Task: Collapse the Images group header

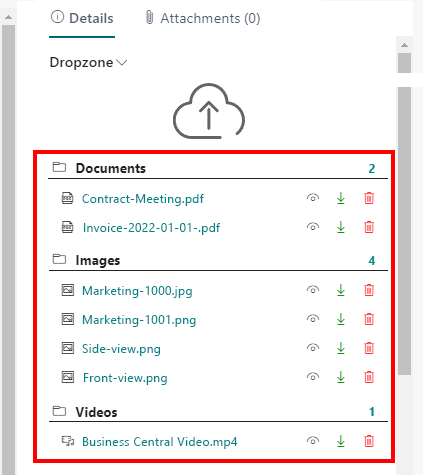Action: [x=218, y=260]
